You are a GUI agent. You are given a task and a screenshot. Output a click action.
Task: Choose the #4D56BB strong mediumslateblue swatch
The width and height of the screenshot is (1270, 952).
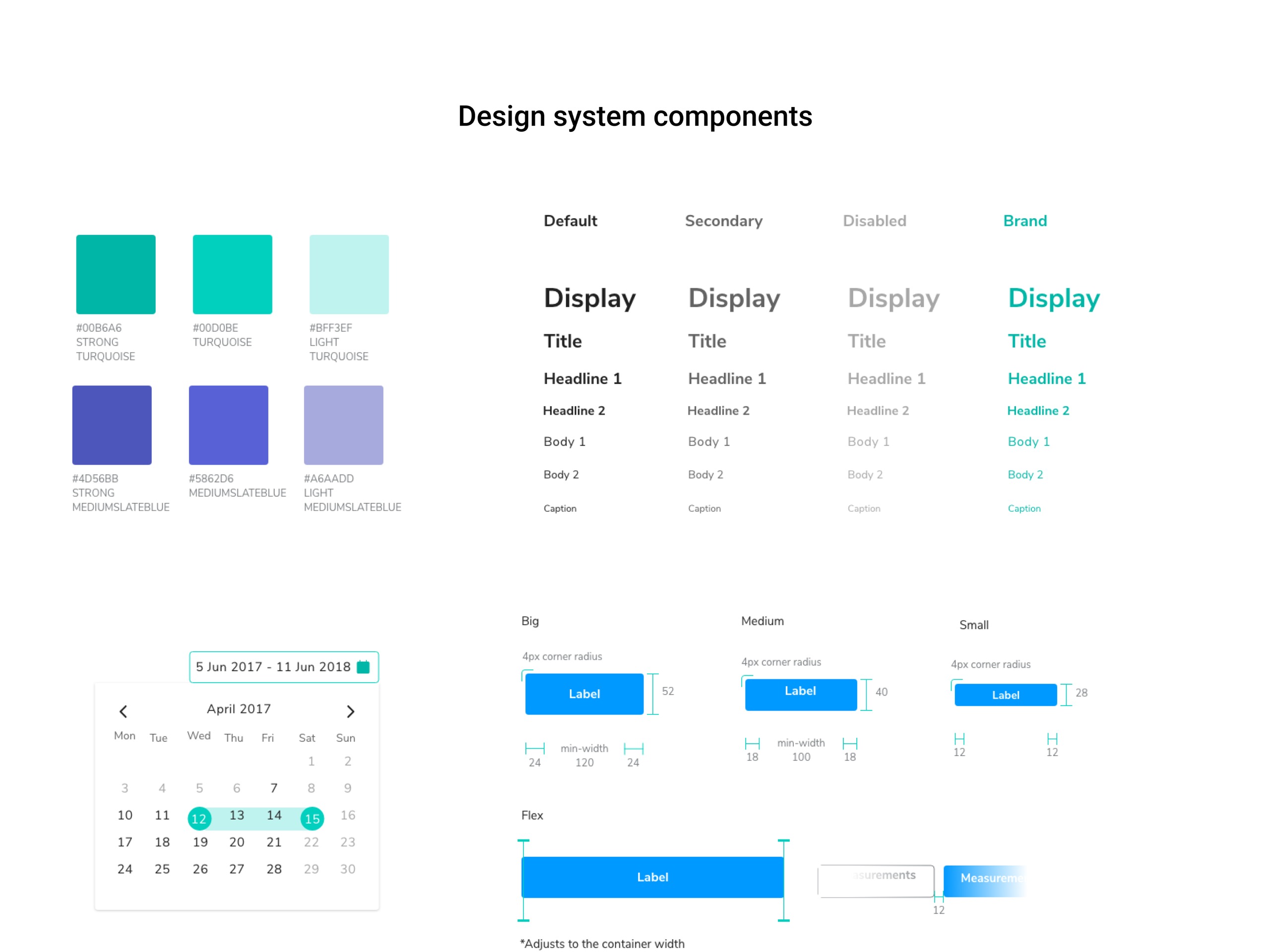pos(112,424)
